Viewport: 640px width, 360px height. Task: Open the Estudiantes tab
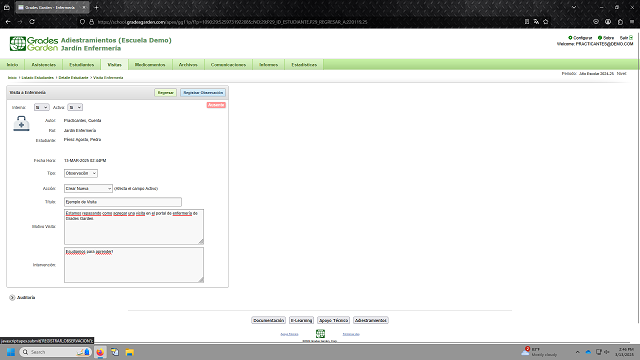[82, 64]
